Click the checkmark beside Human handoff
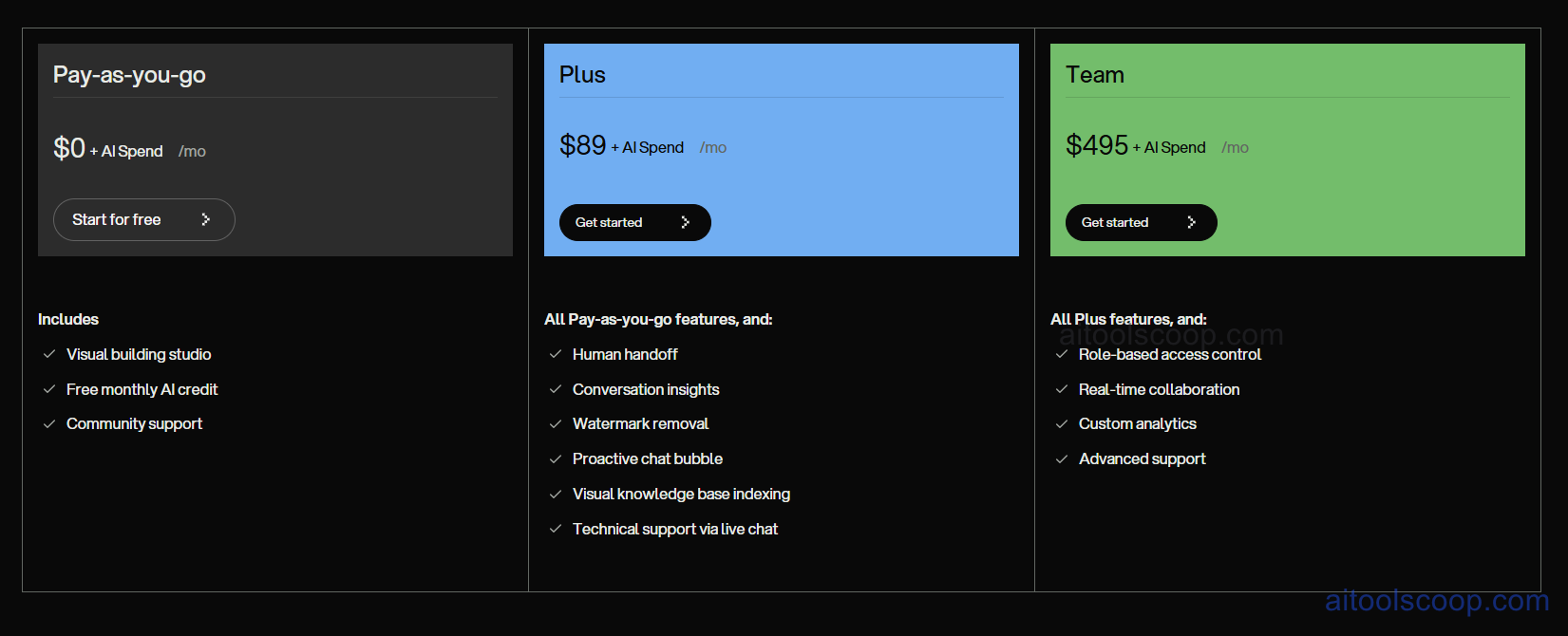Image resolution: width=1568 pixels, height=636 pixels. [556, 354]
